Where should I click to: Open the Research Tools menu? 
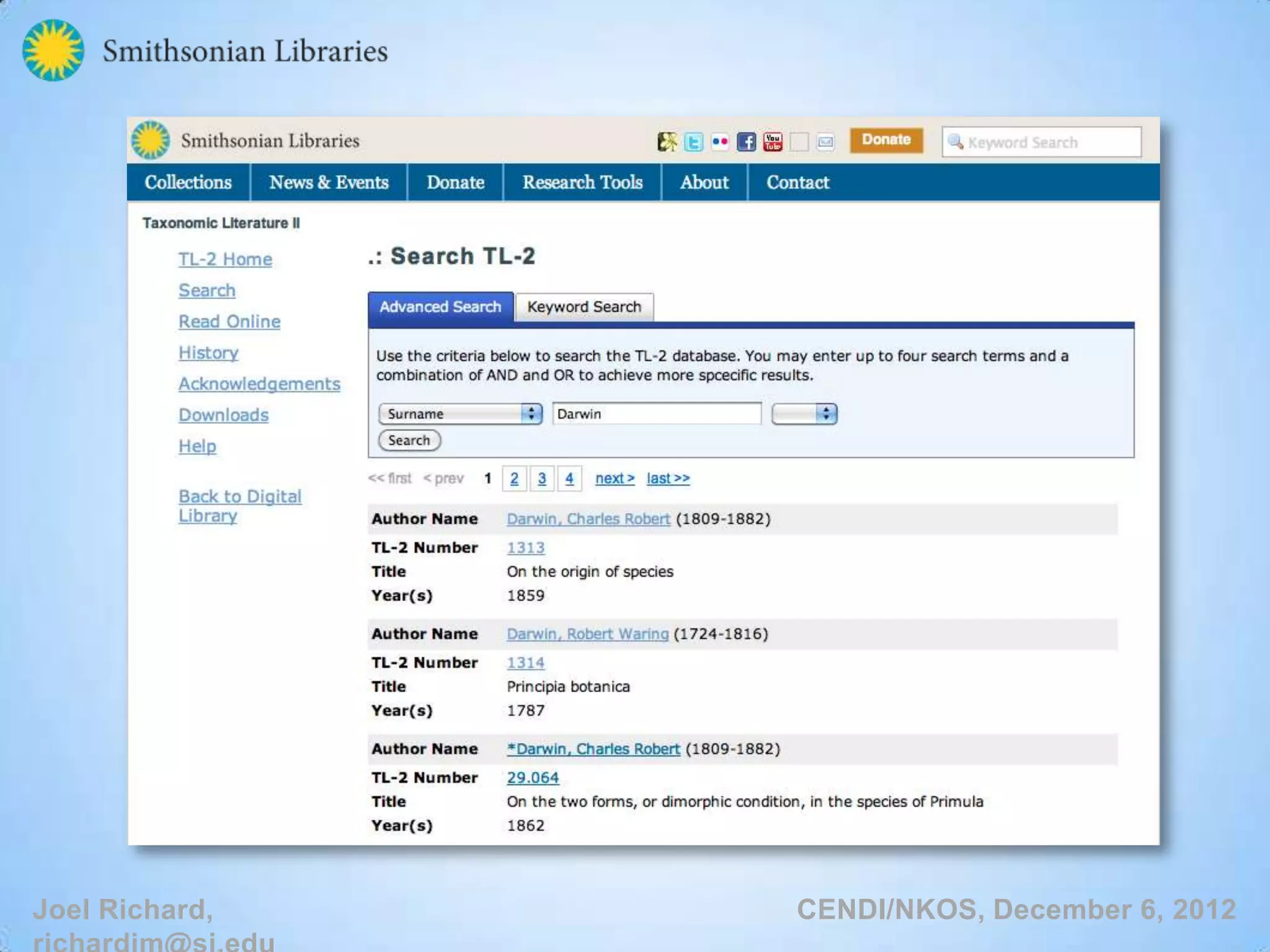tap(582, 182)
